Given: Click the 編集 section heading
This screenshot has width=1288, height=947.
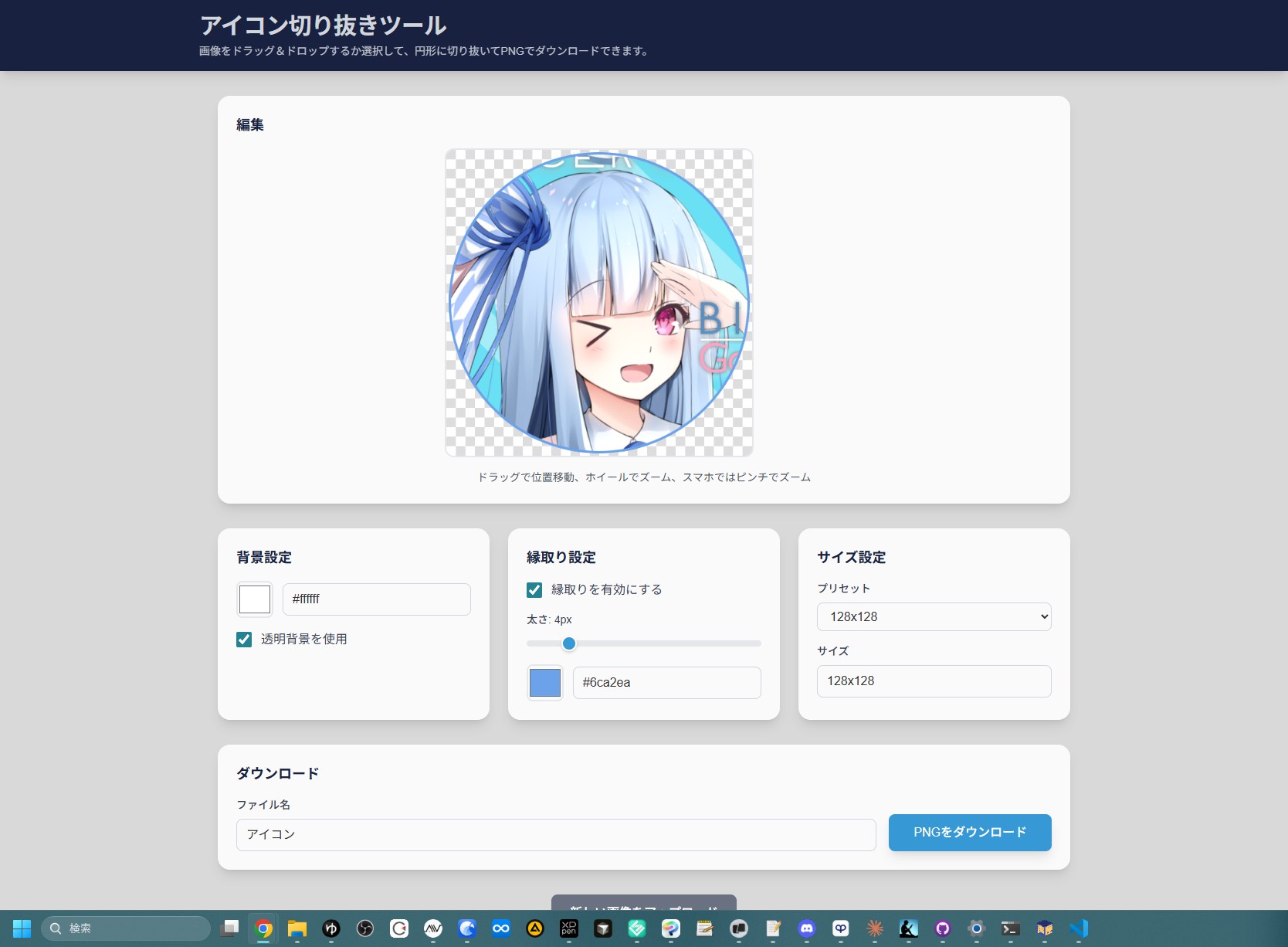Looking at the screenshot, I should coord(250,125).
